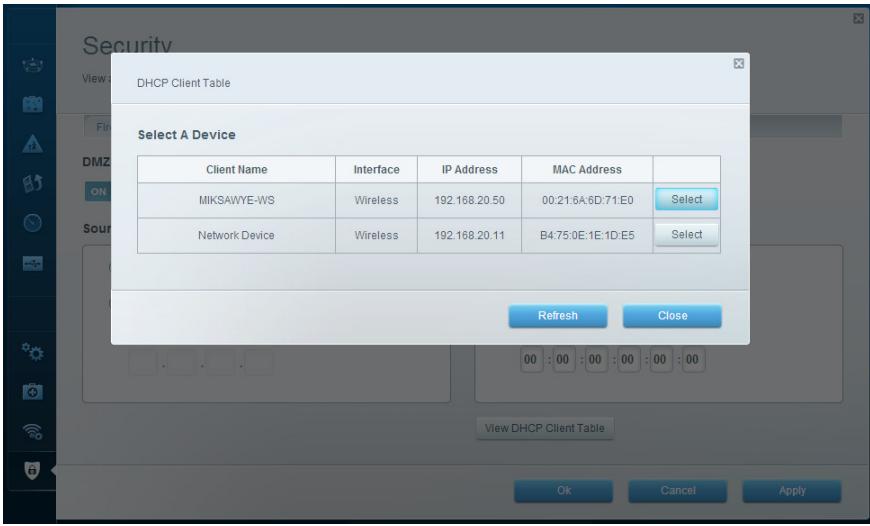870x526 pixels.
Task: Click IP address 192.168.20.11
Action: point(469,235)
